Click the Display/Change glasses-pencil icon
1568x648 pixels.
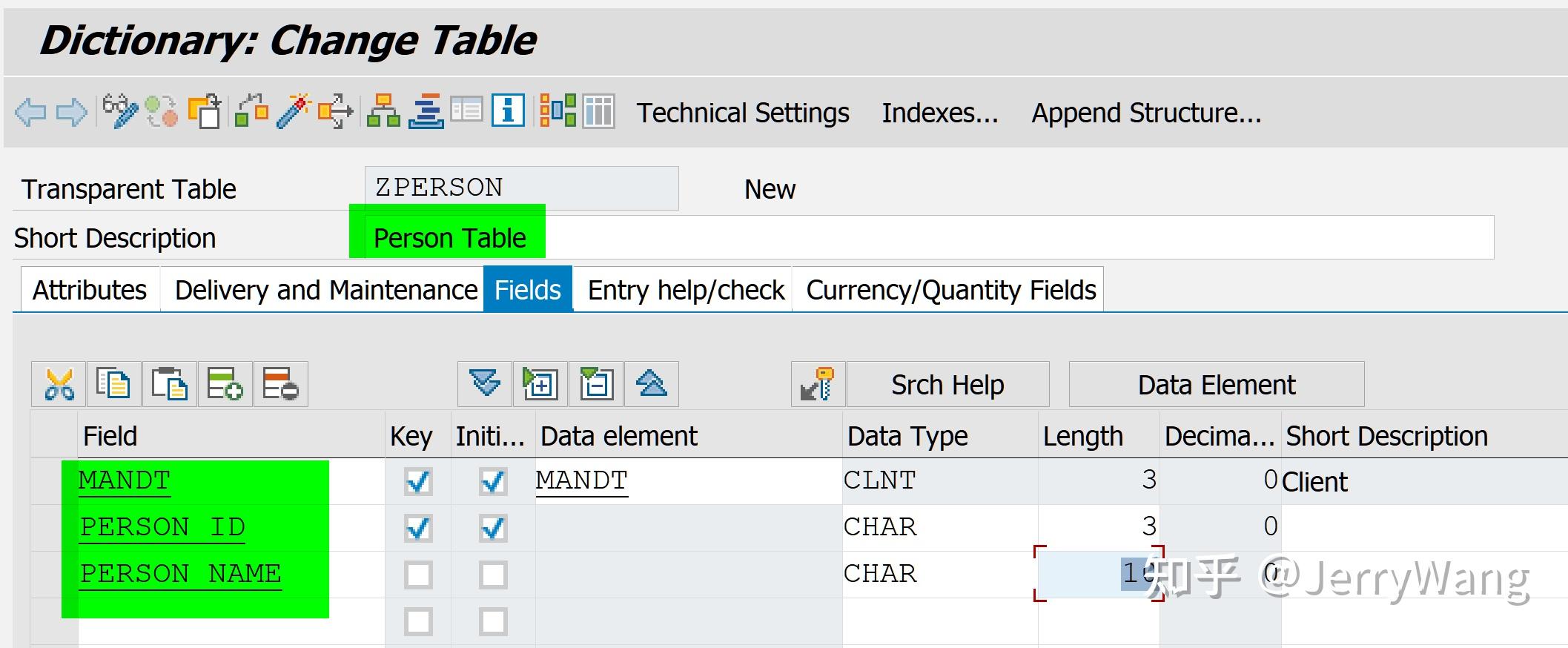(120, 112)
